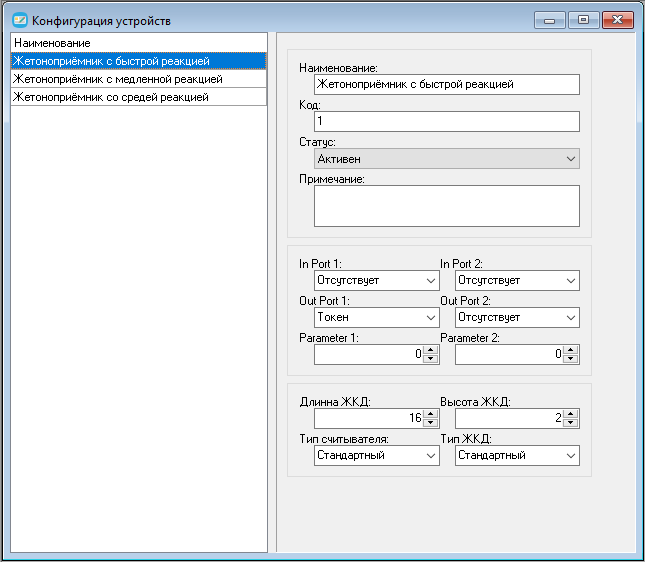Increase Parameter 2 with the up arrow
This screenshot has height=562, width=645.
coord(571,350)
